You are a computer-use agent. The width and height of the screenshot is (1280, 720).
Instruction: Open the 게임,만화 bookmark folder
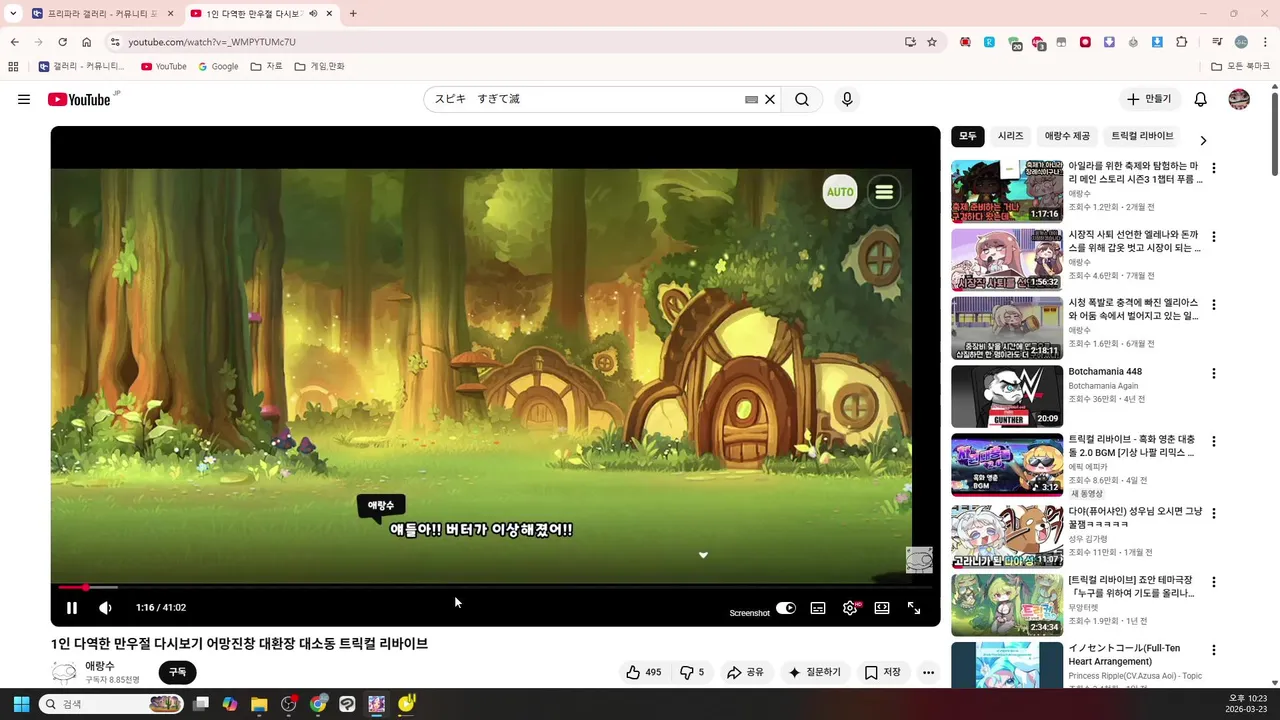320,66
